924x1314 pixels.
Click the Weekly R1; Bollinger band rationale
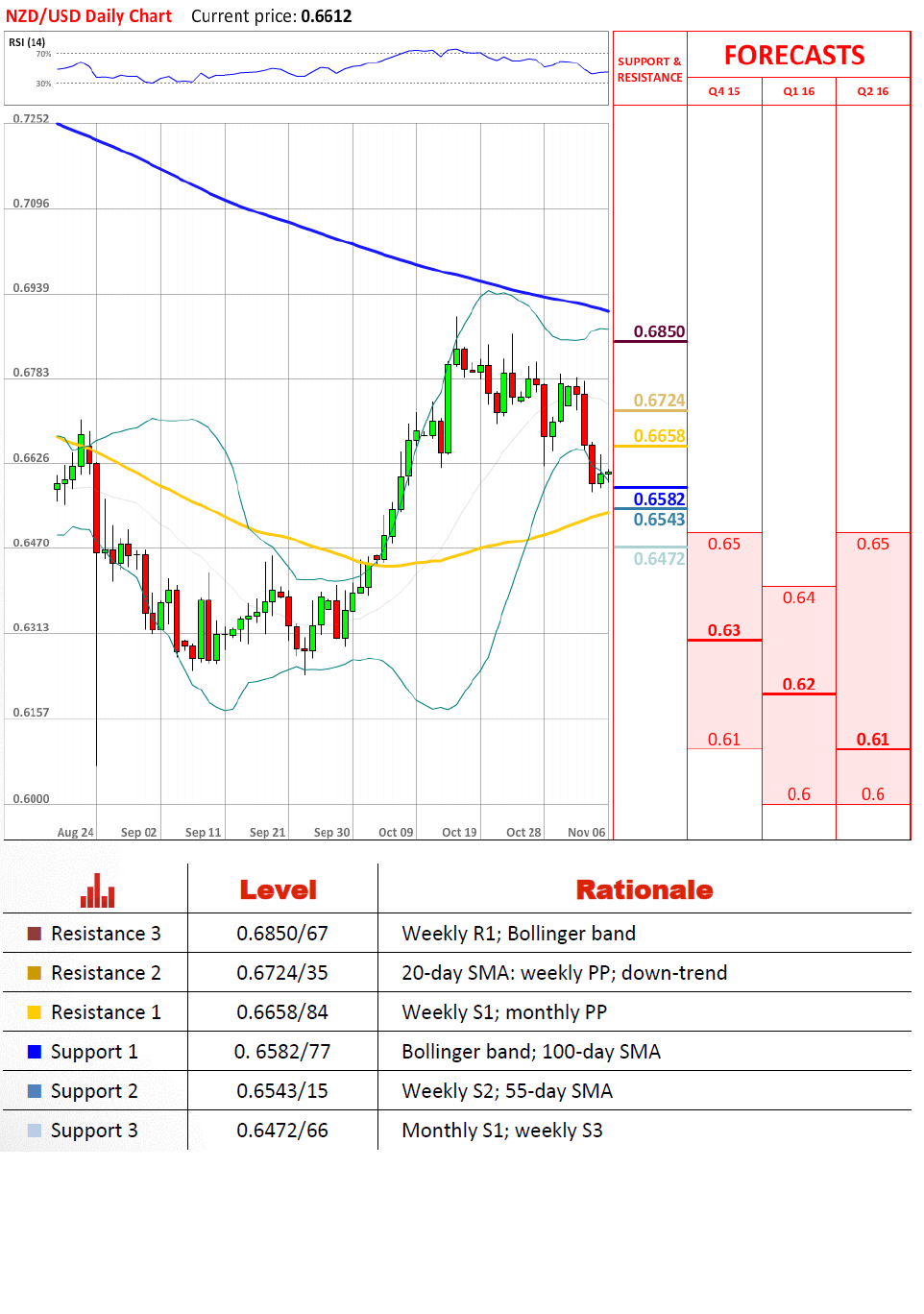click(x=519, y=934)
